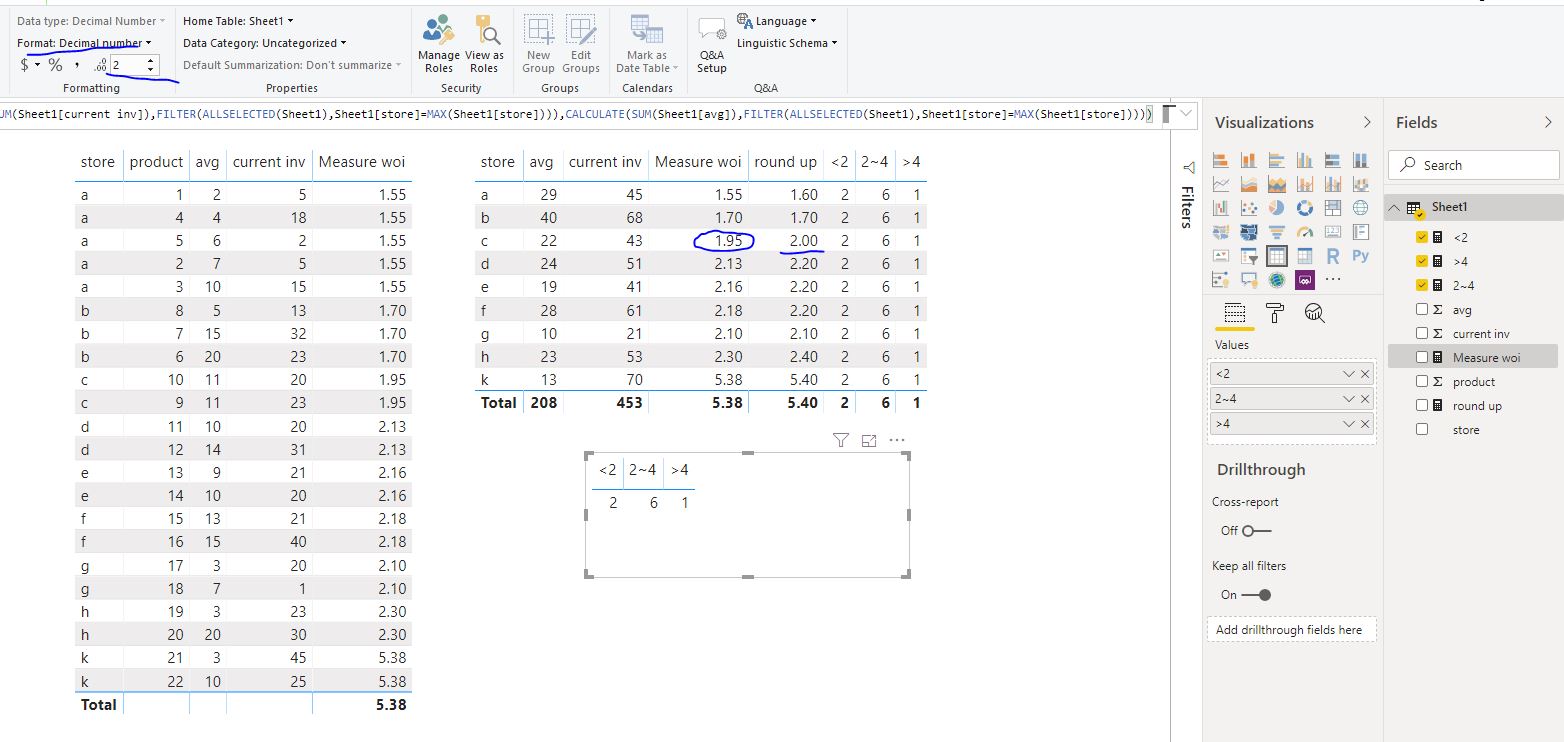This screenshot has width=1564, height=742.
Task: Choose the Python visual icon
Action: (x=1360, y=256)
